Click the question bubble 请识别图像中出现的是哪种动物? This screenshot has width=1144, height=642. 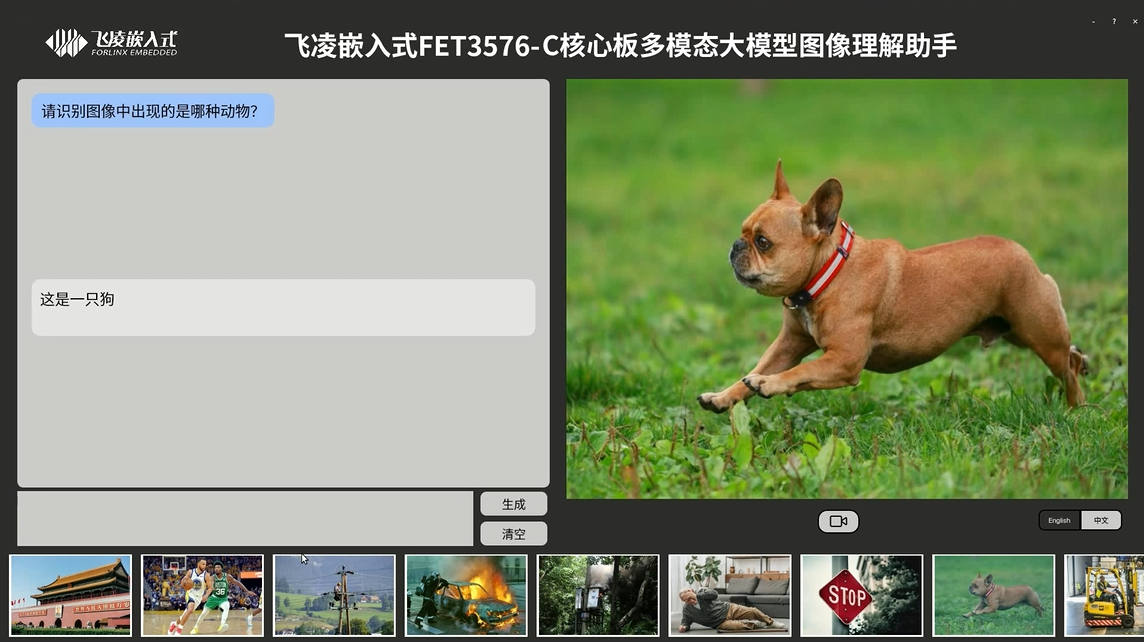[152, 111]
